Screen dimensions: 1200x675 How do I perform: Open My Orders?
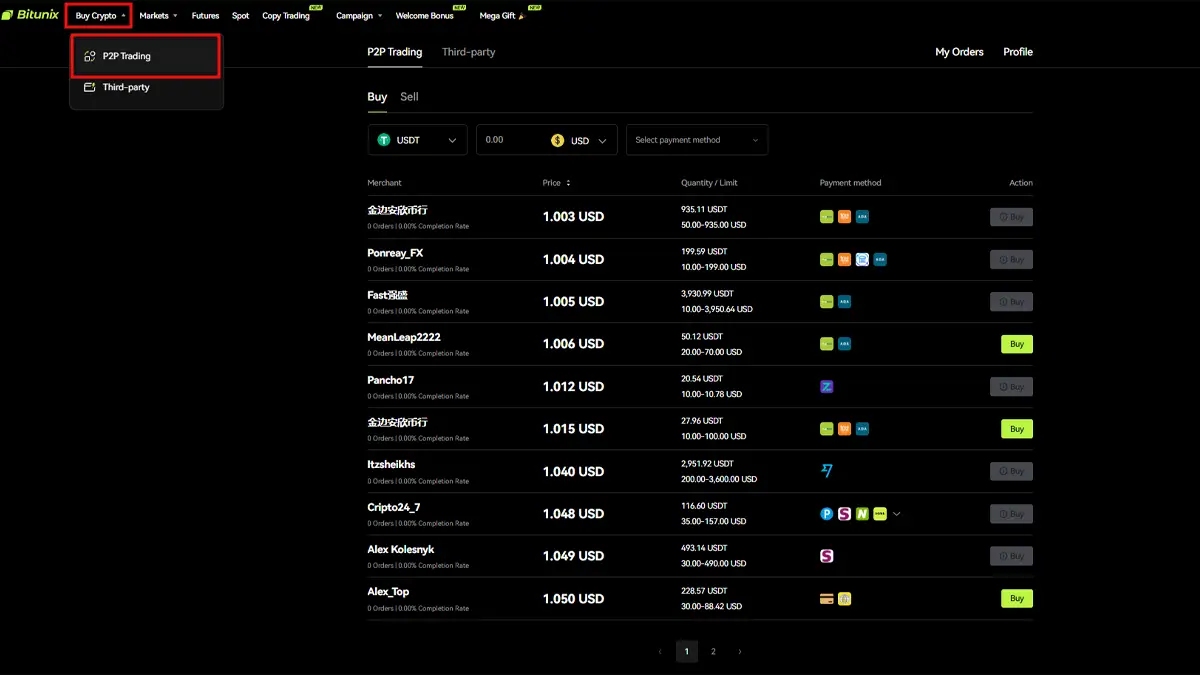959,52
